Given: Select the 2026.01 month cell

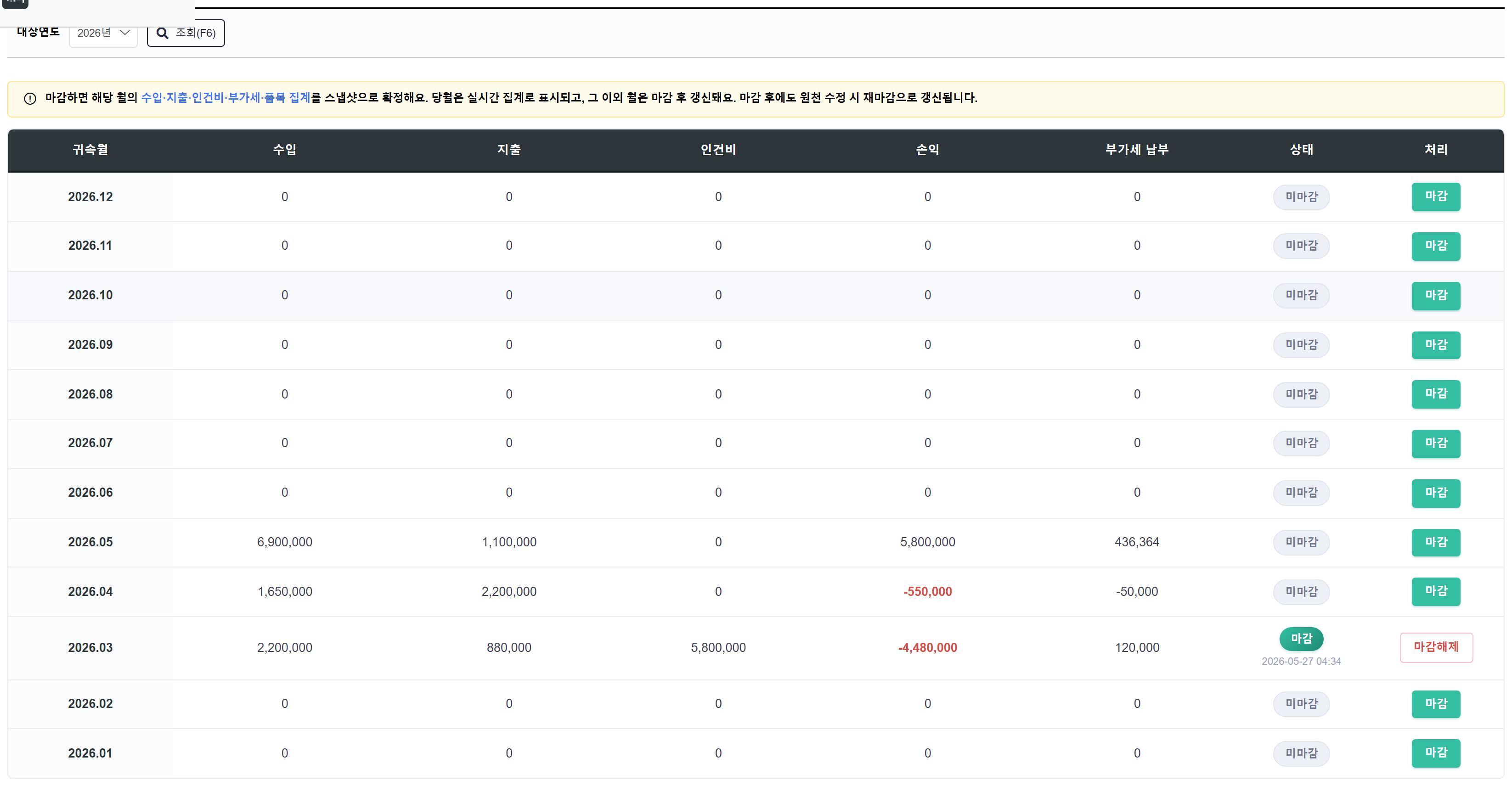Looking at the screenshot, I should coord(90,754).
